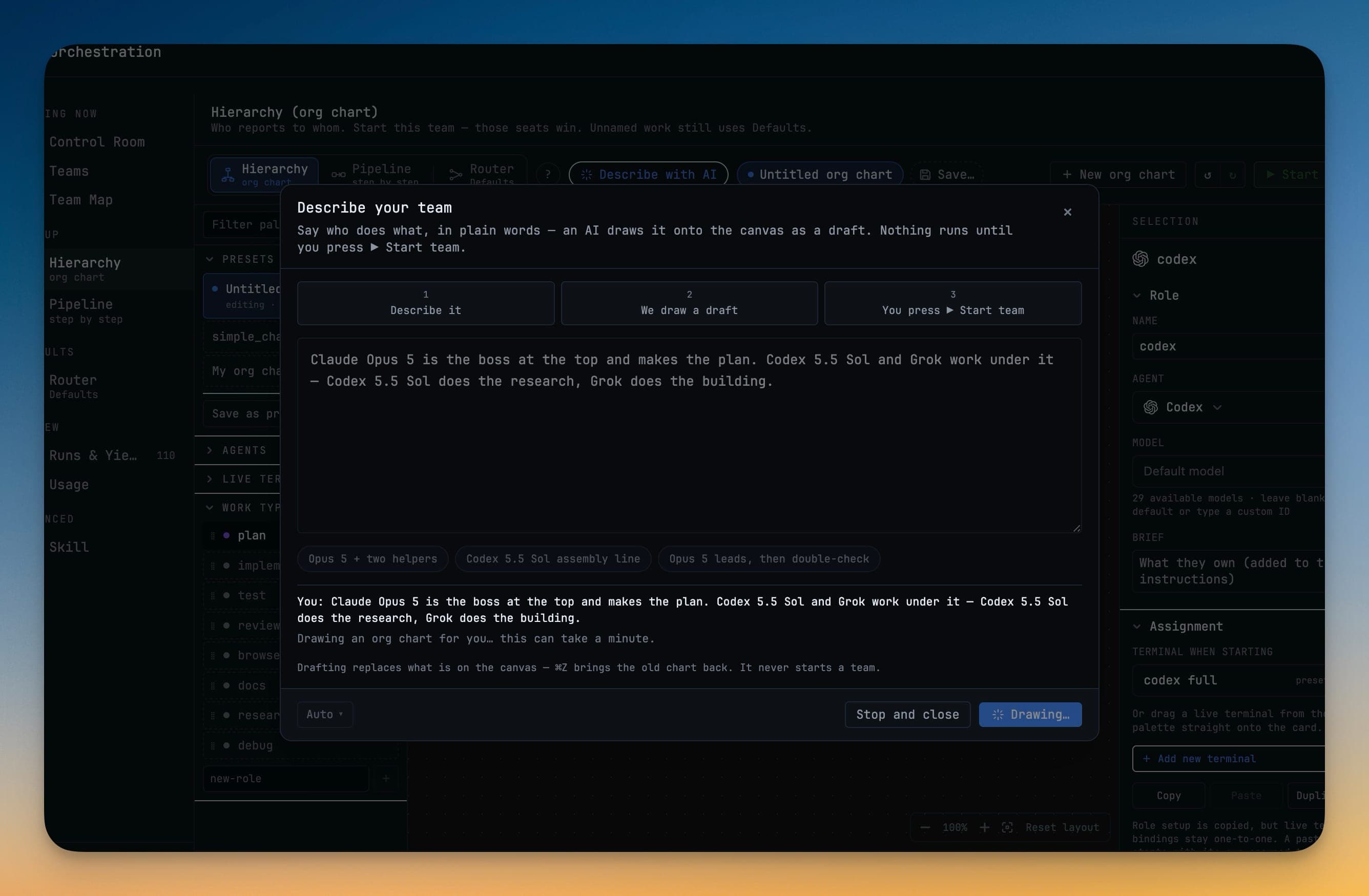
Task: Click step 2 We draw a draft card
Action: [x=689, y=303]
